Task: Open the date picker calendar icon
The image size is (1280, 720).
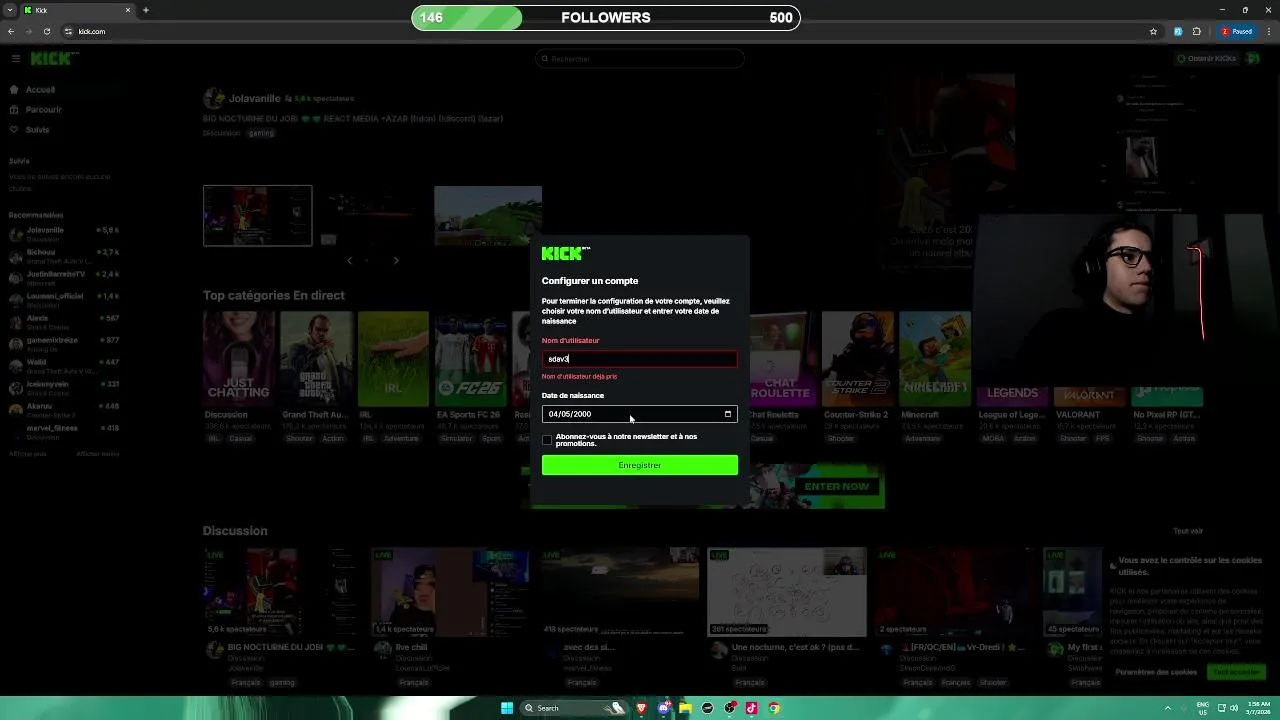Action: pyautogui.click(x=727, y=414)
